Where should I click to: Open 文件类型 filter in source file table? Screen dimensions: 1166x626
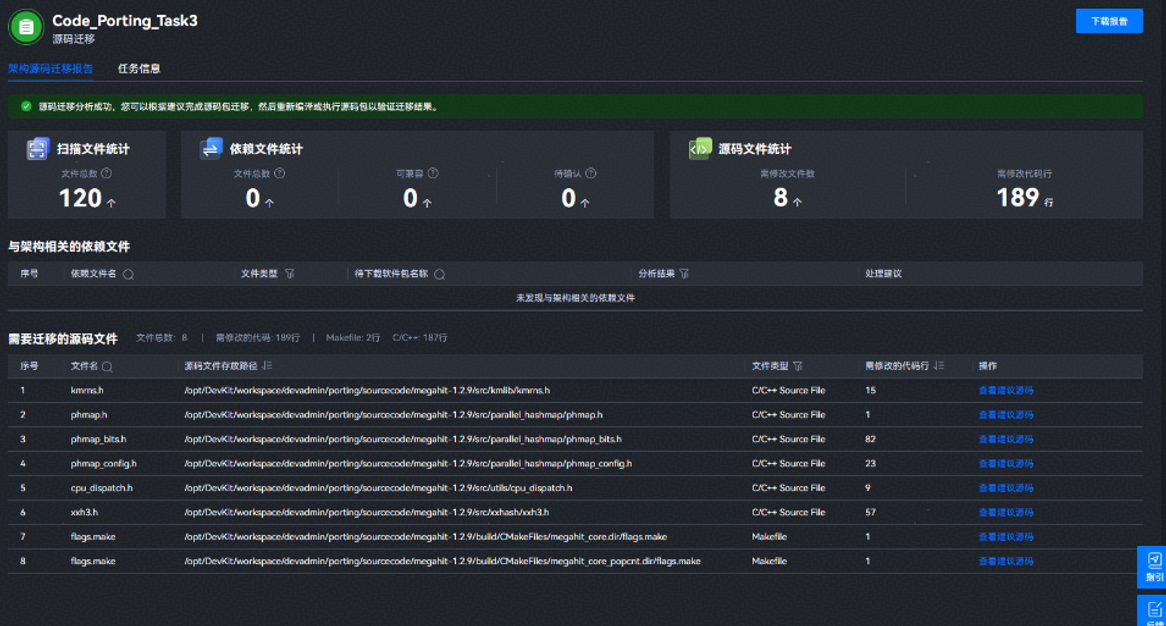click(798, 367)
